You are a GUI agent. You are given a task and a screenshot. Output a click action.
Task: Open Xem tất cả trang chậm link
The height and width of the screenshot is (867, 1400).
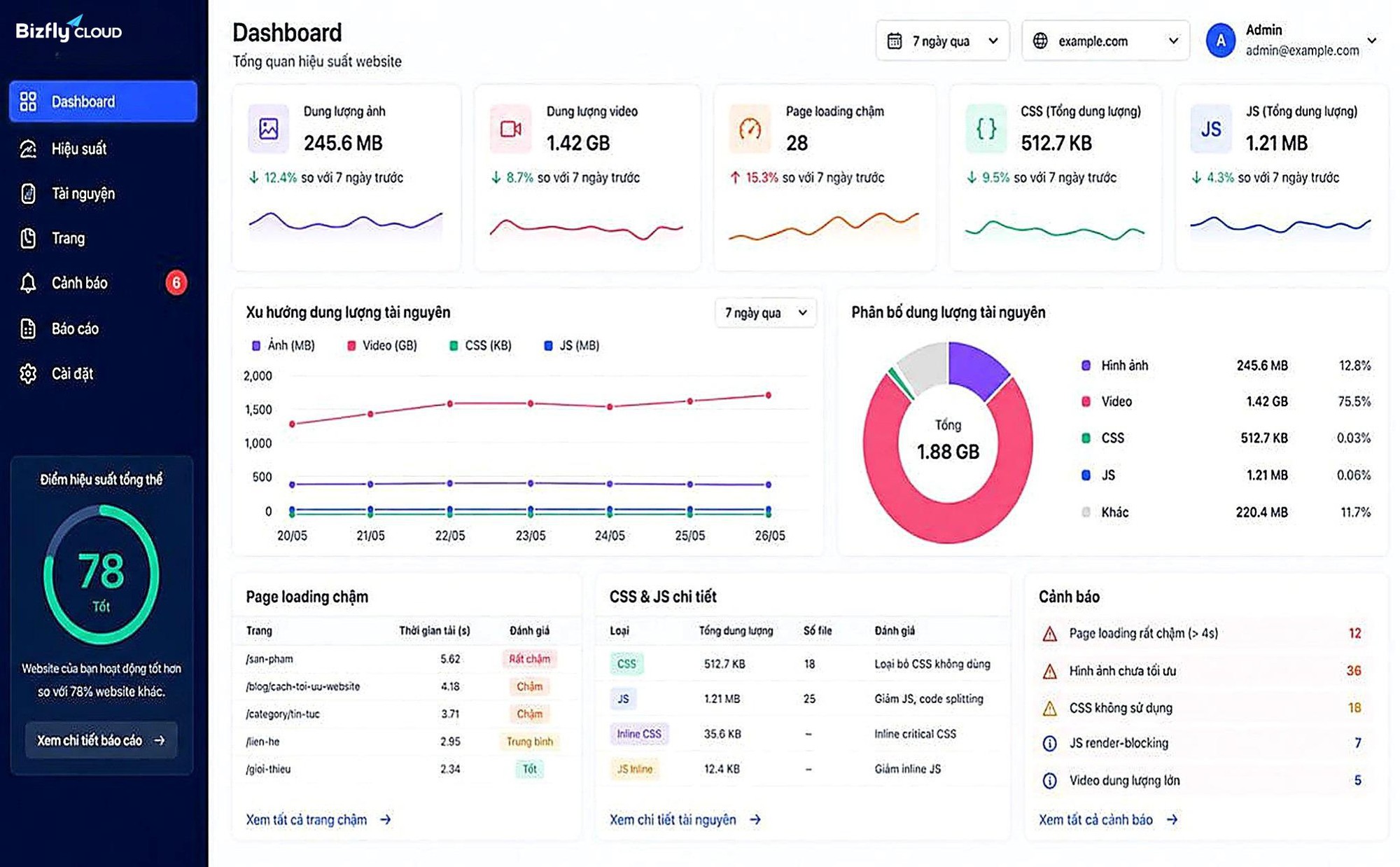[318, 819]
